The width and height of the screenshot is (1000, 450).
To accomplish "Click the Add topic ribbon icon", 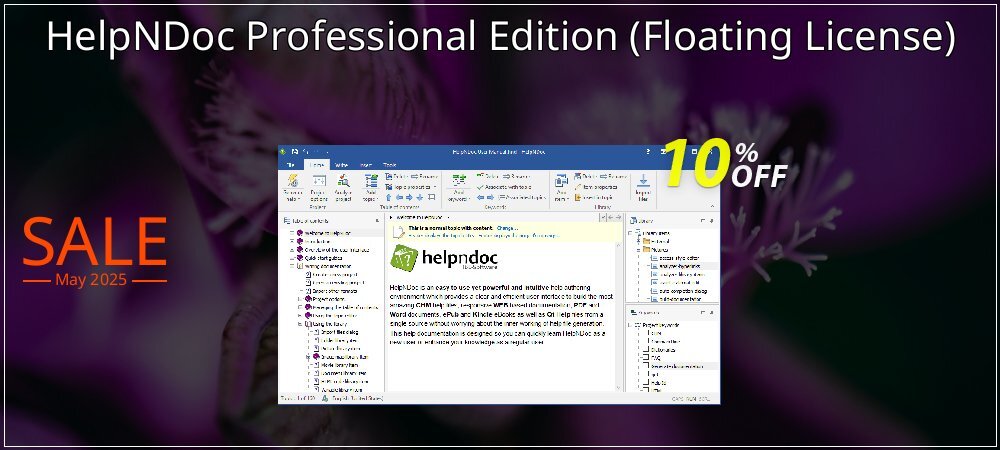I will click(371, 188).
